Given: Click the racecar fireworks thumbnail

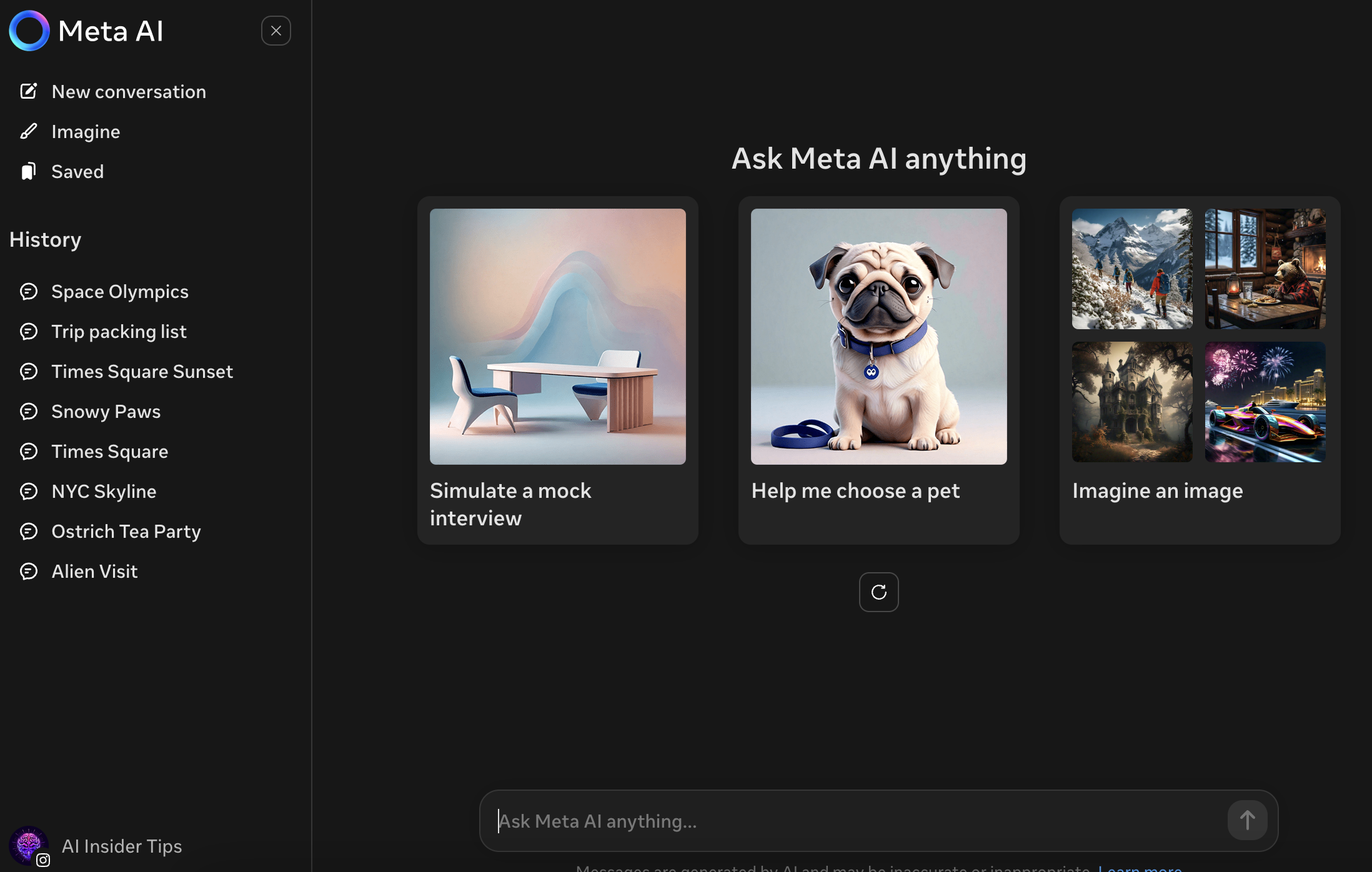Looking at the screenshot, I should click(1265, 402).
